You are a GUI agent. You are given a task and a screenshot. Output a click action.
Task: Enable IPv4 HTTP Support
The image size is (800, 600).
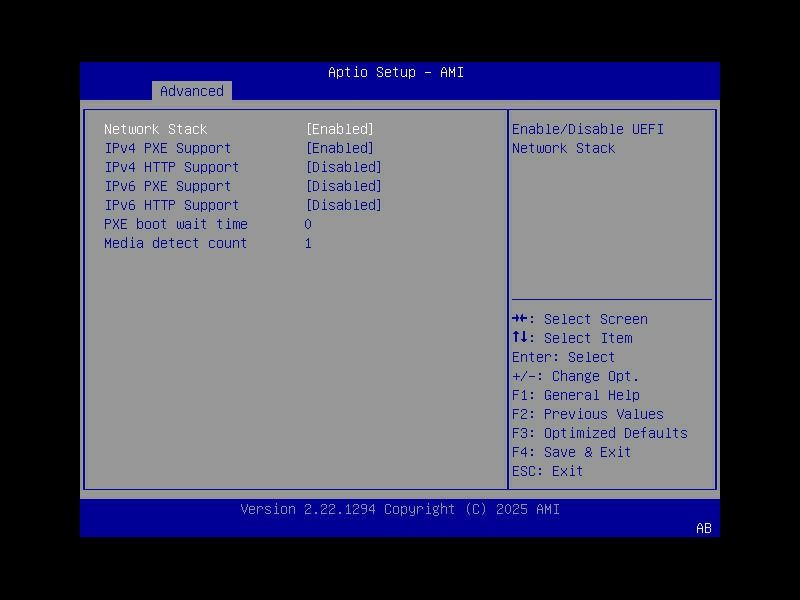click(345, 167)
